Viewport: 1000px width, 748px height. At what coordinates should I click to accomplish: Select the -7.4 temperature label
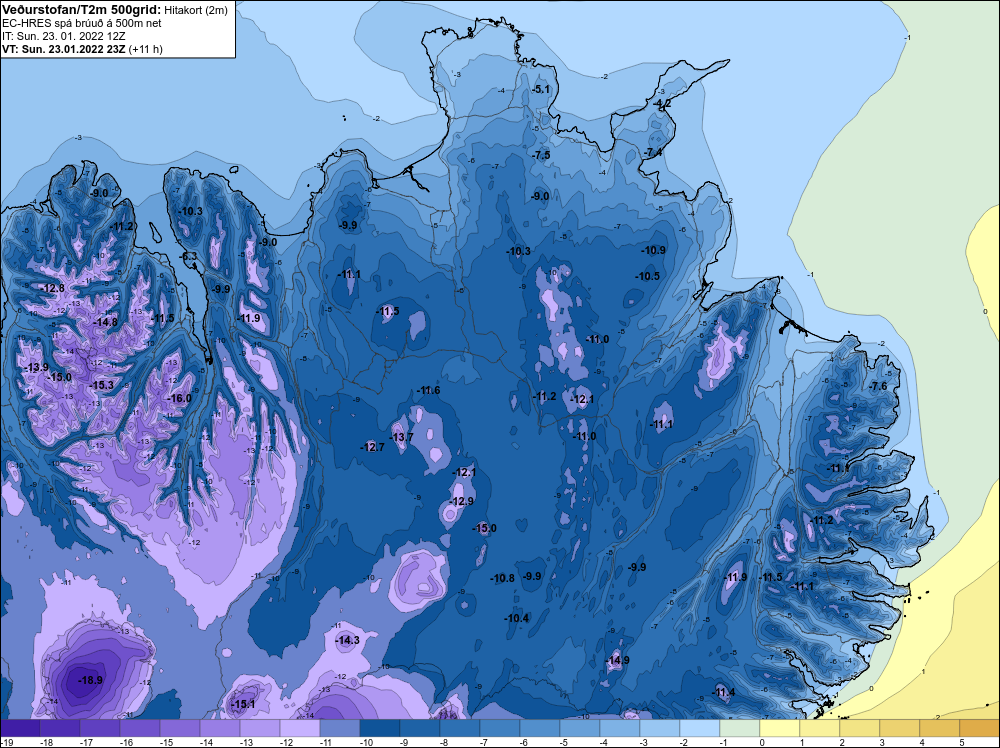coord(653,152)
